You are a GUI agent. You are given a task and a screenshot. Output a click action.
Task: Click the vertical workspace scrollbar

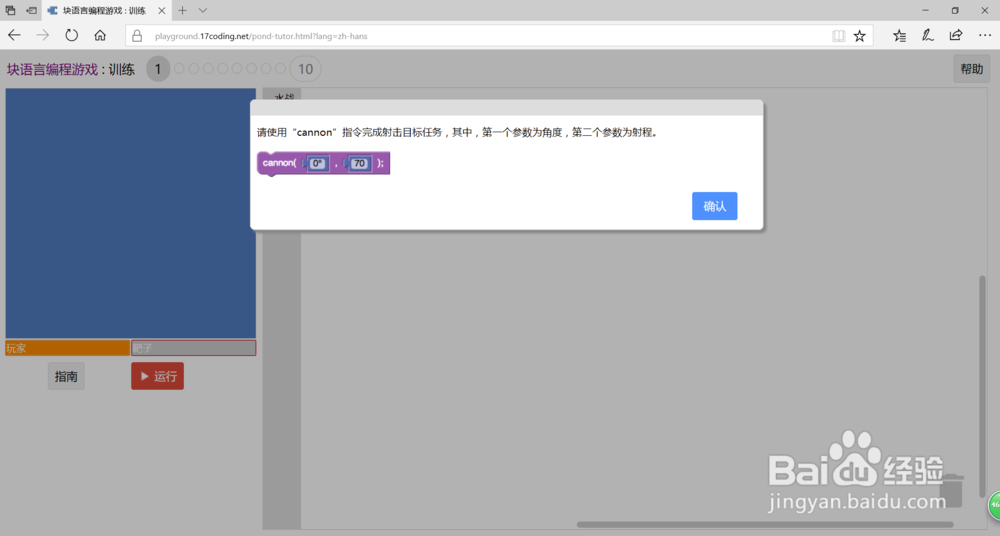click(x=982, y=386)
